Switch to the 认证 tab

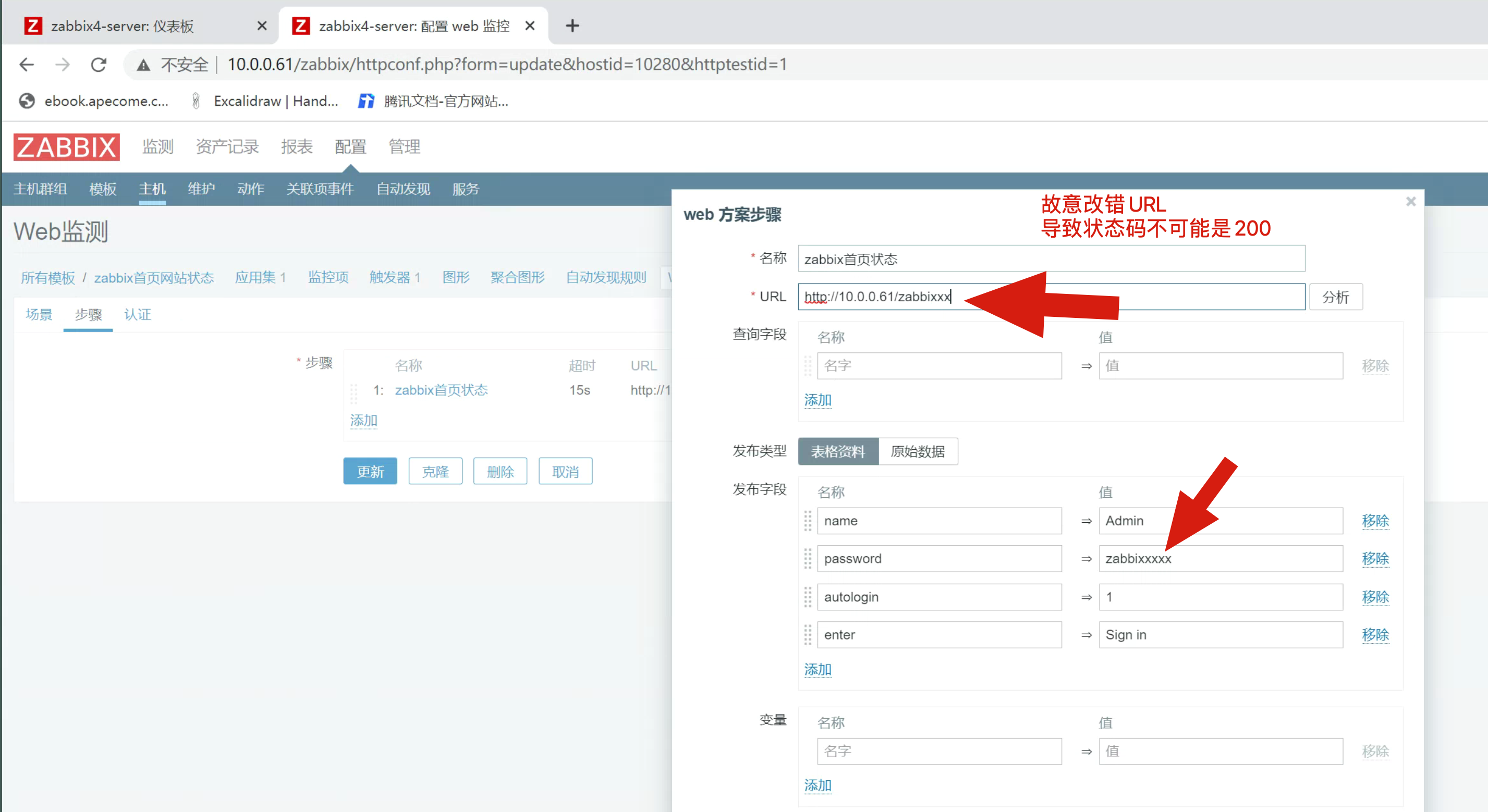[x=138, y=314]
